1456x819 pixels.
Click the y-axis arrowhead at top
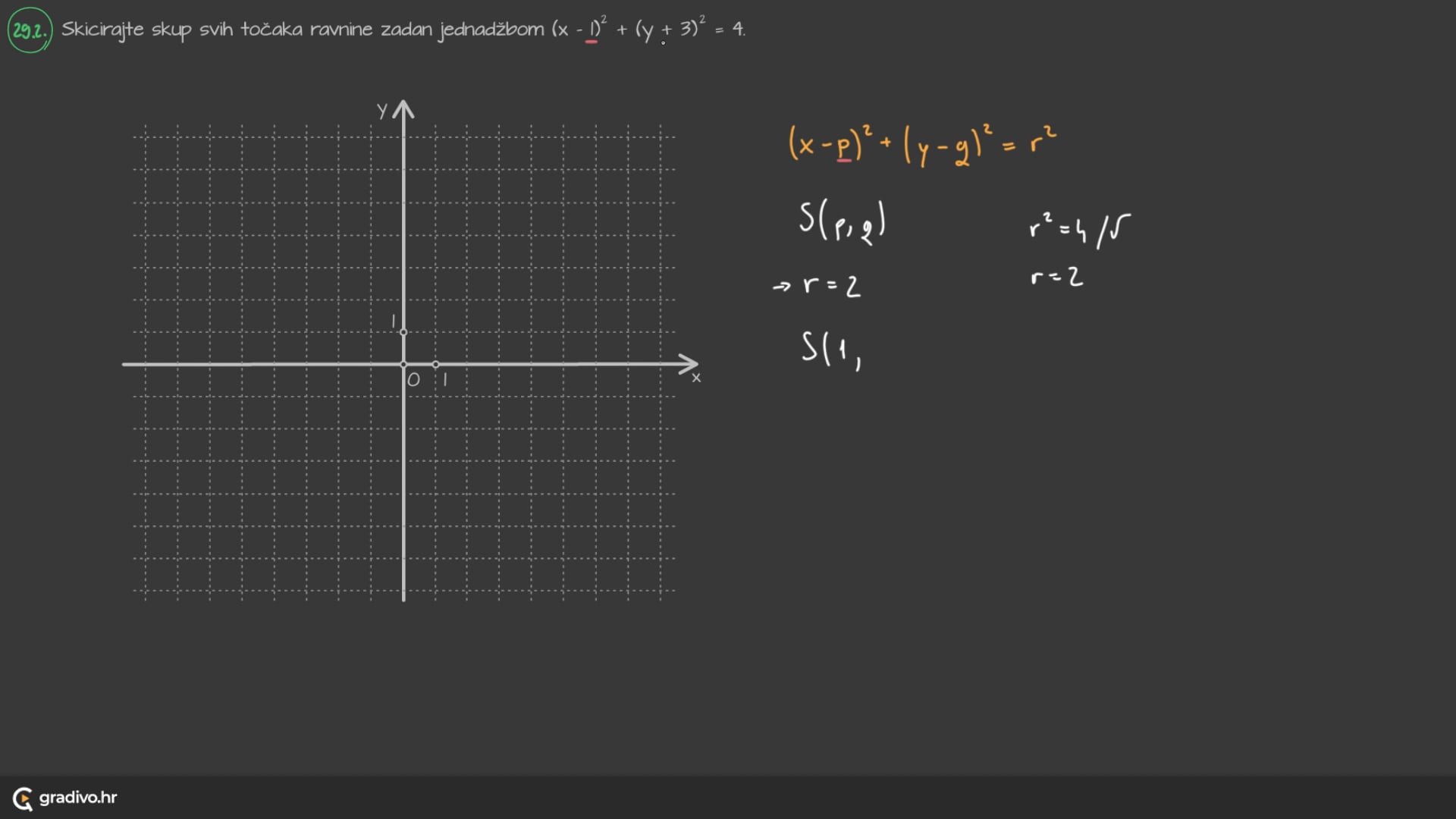(x=403, y=108)
